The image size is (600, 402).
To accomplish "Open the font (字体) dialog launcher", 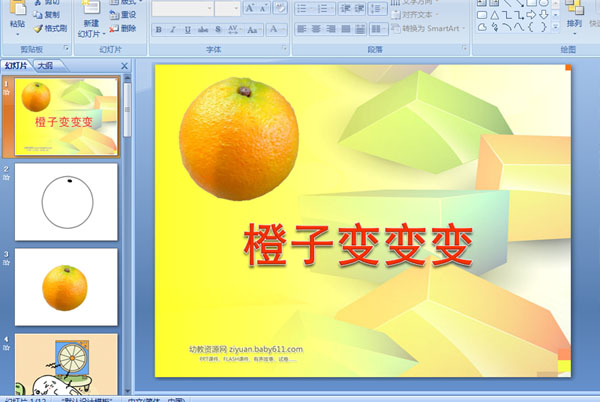I will (284, 48).
